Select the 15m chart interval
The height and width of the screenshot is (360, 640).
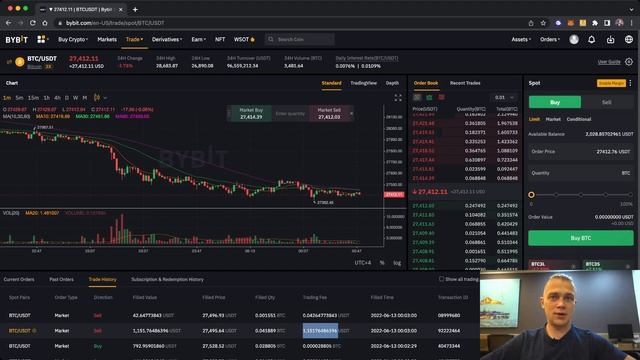[x=33, y=98]
